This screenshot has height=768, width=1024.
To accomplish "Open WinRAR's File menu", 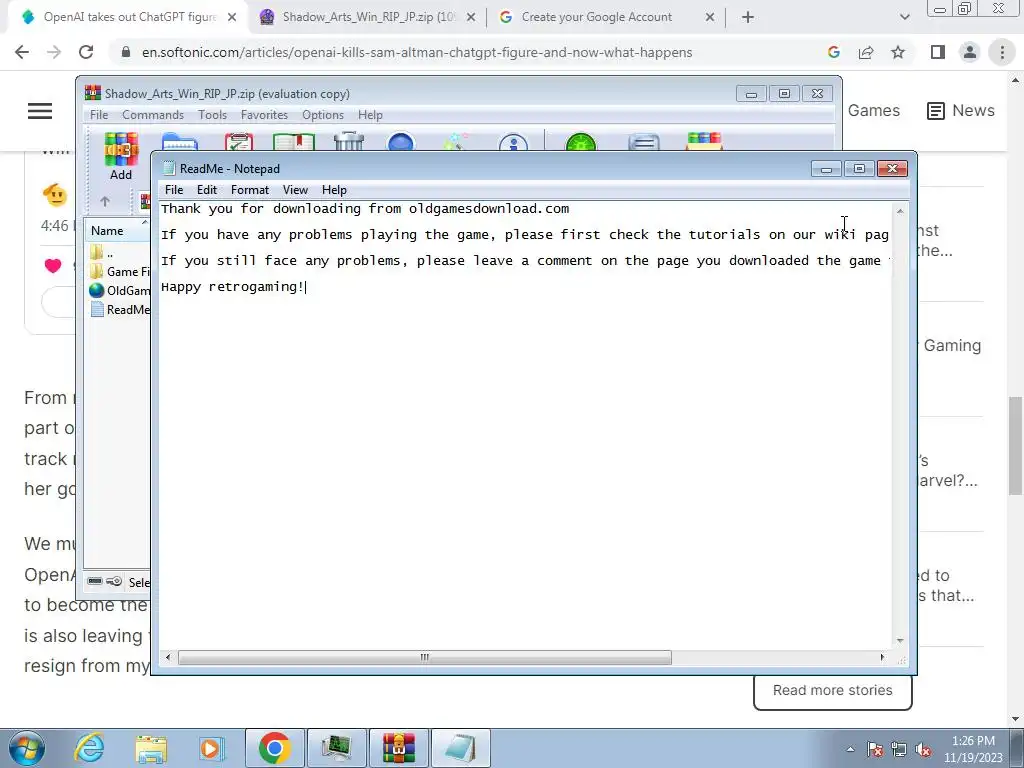I will tap(99, 115).
